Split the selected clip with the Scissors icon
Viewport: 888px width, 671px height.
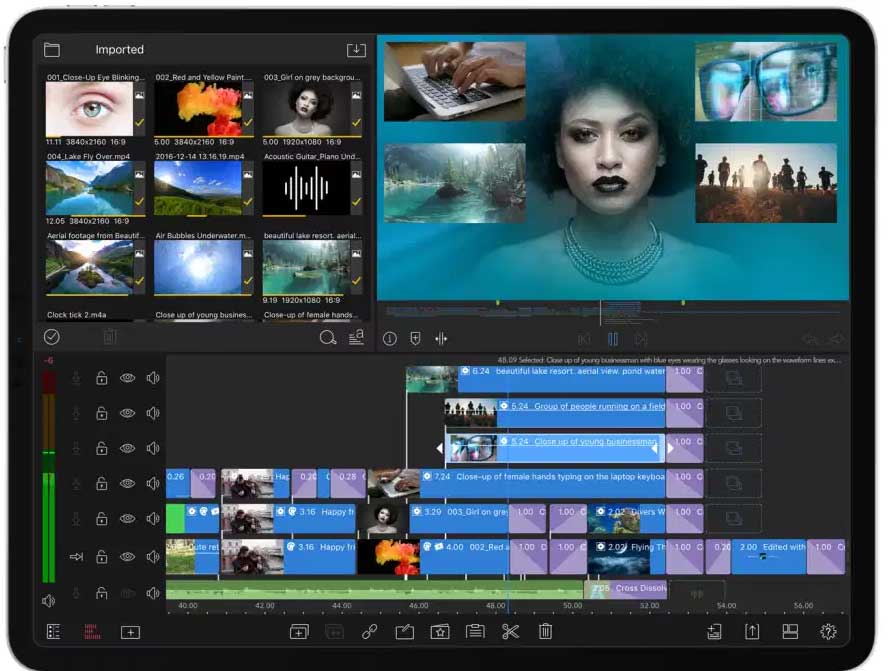pyautogui.click(x=510, y=632)
